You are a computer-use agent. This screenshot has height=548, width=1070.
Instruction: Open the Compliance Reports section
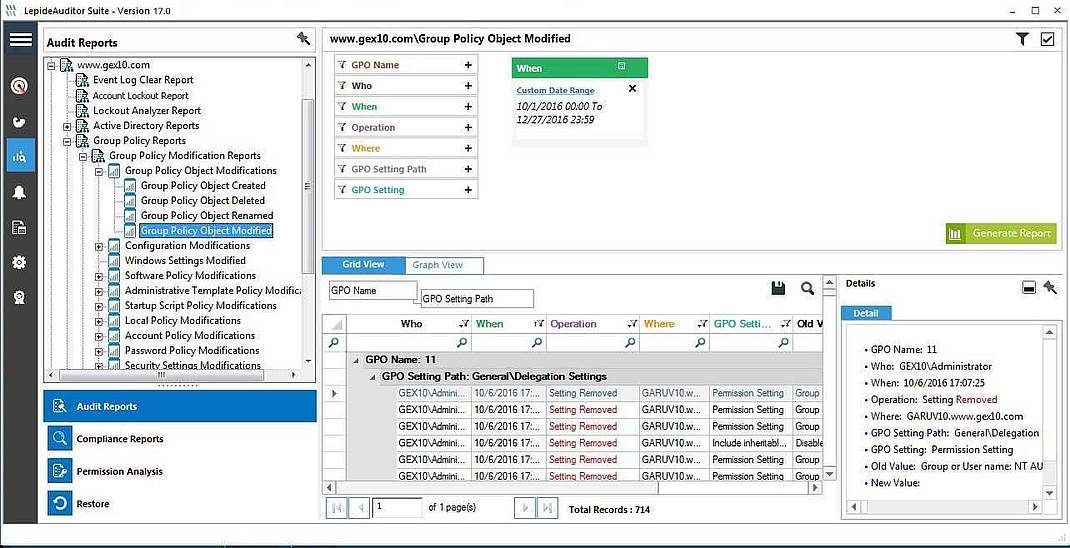pos(119,439)
